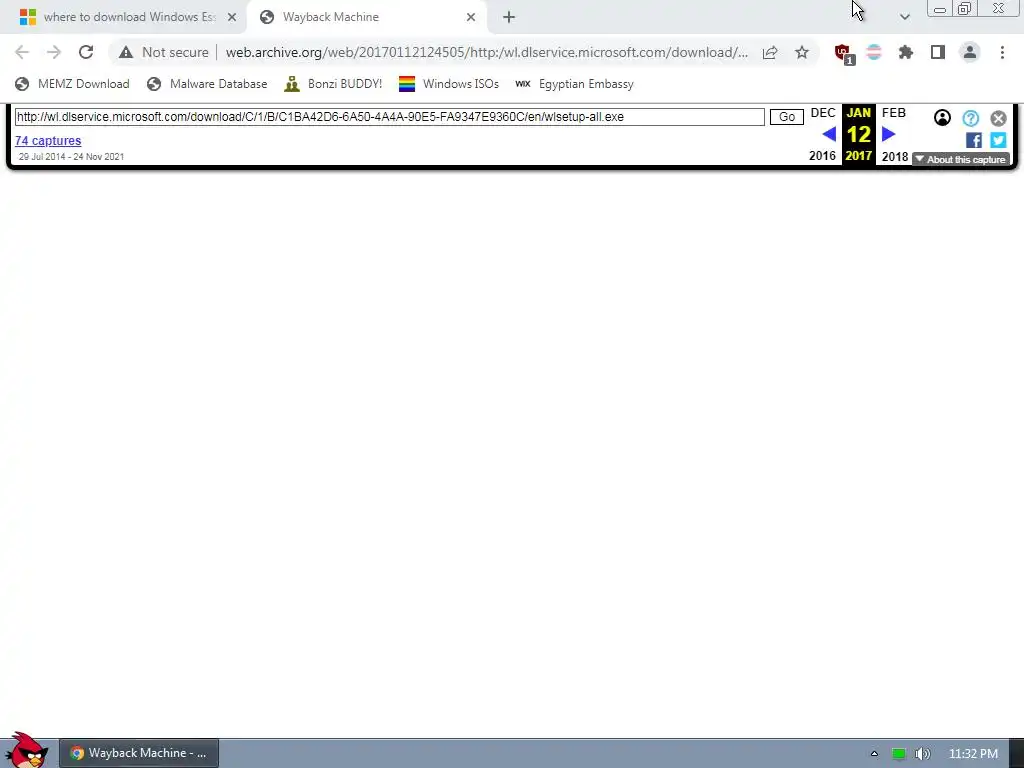Image resolution: width=1024 pixels, height=768 pixels.
Task: Toggle browser side panel
Action: point(938,52)
